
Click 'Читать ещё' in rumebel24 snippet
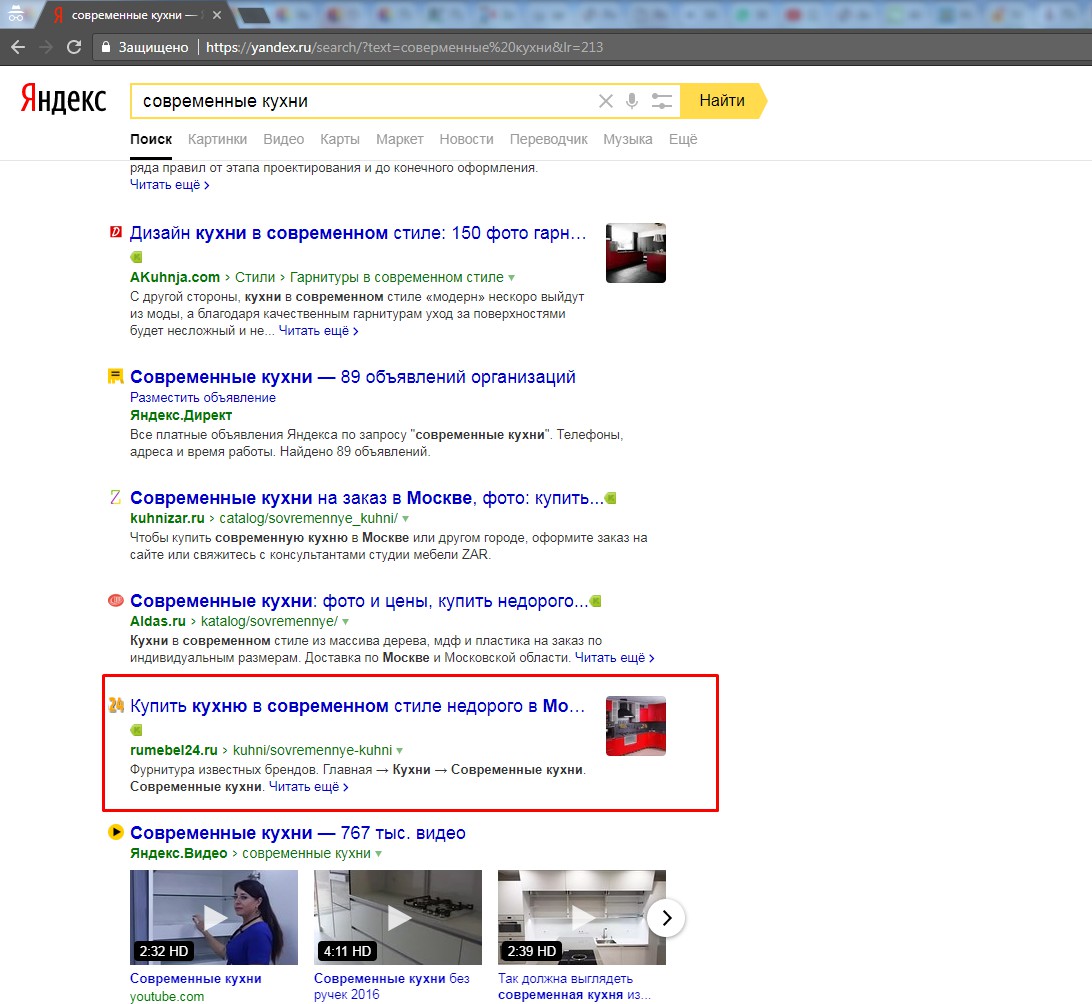(309, 787)
